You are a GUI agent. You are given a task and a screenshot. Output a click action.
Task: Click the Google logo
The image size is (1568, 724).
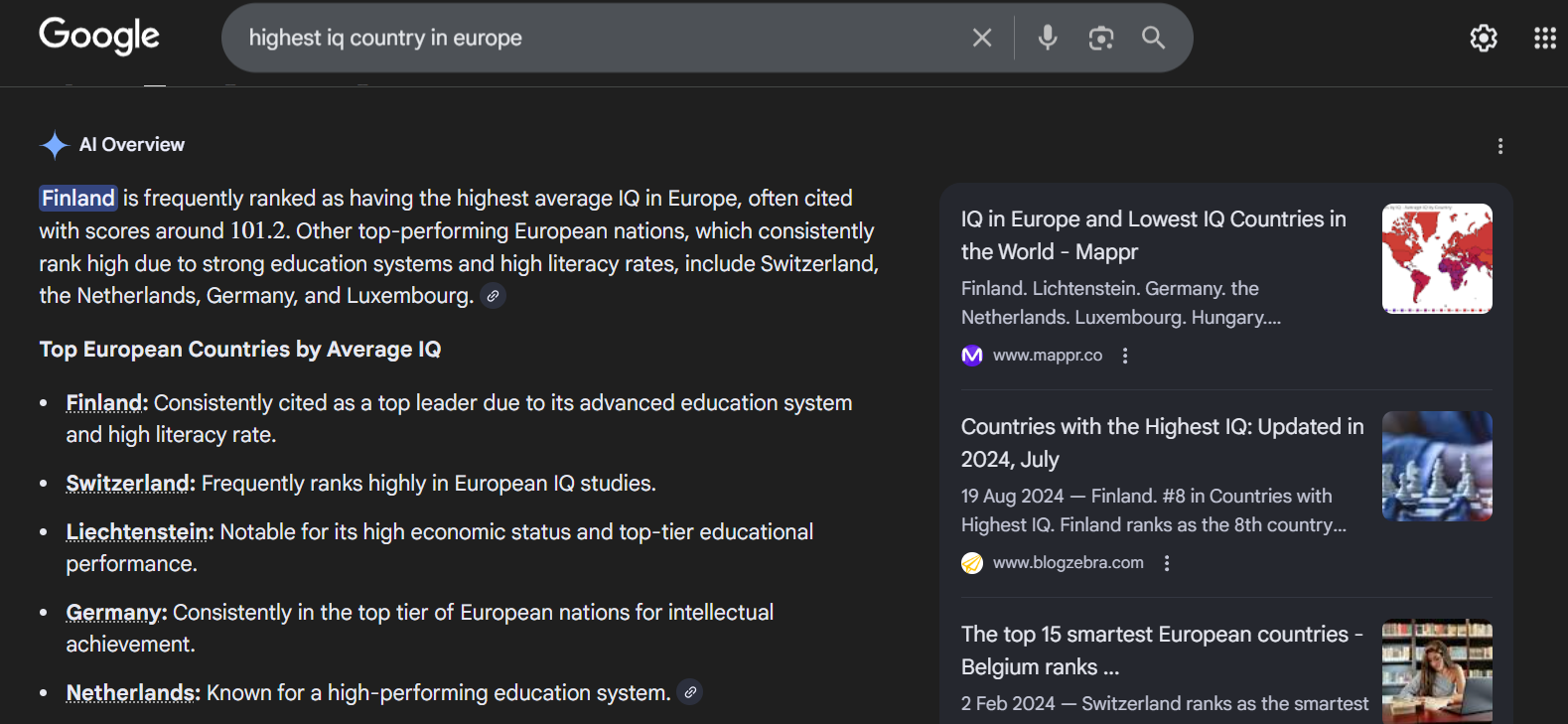coord(98,36)
